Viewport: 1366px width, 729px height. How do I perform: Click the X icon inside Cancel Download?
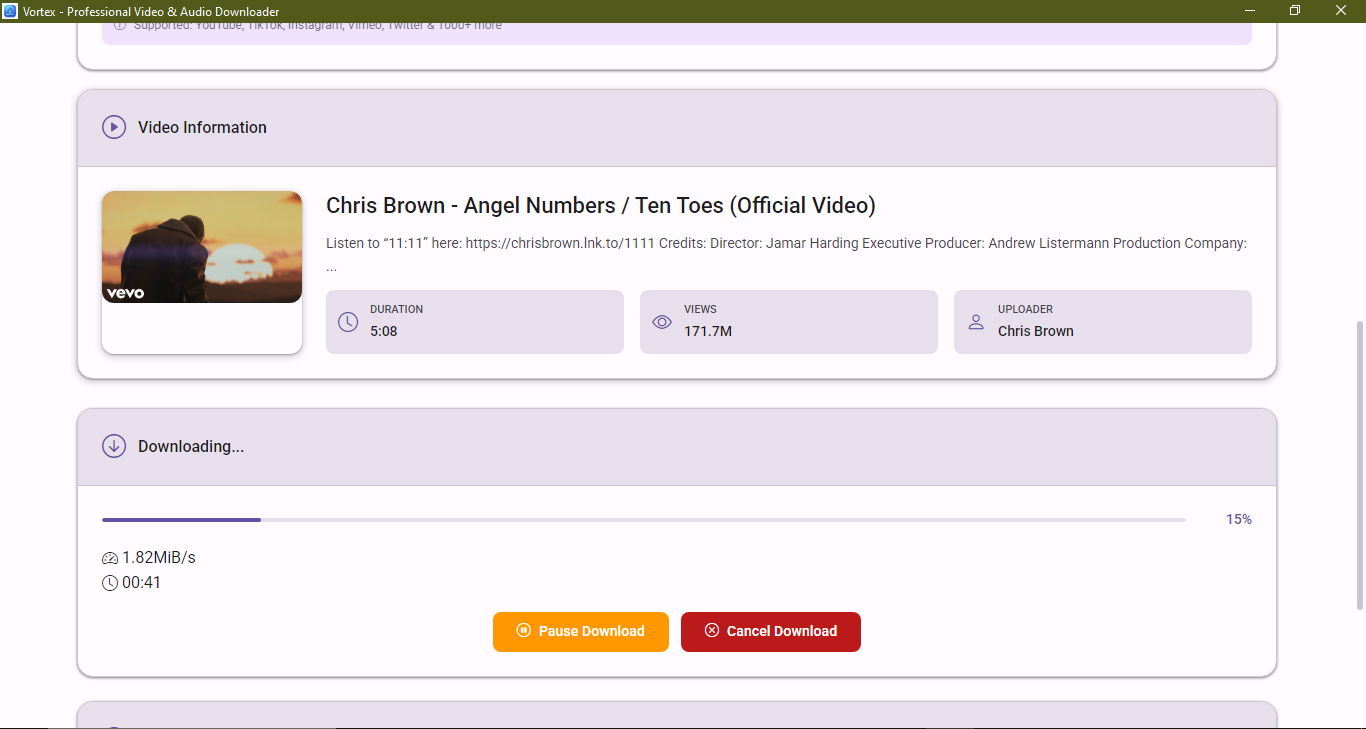pyautogui.click(x=712, y=631)
